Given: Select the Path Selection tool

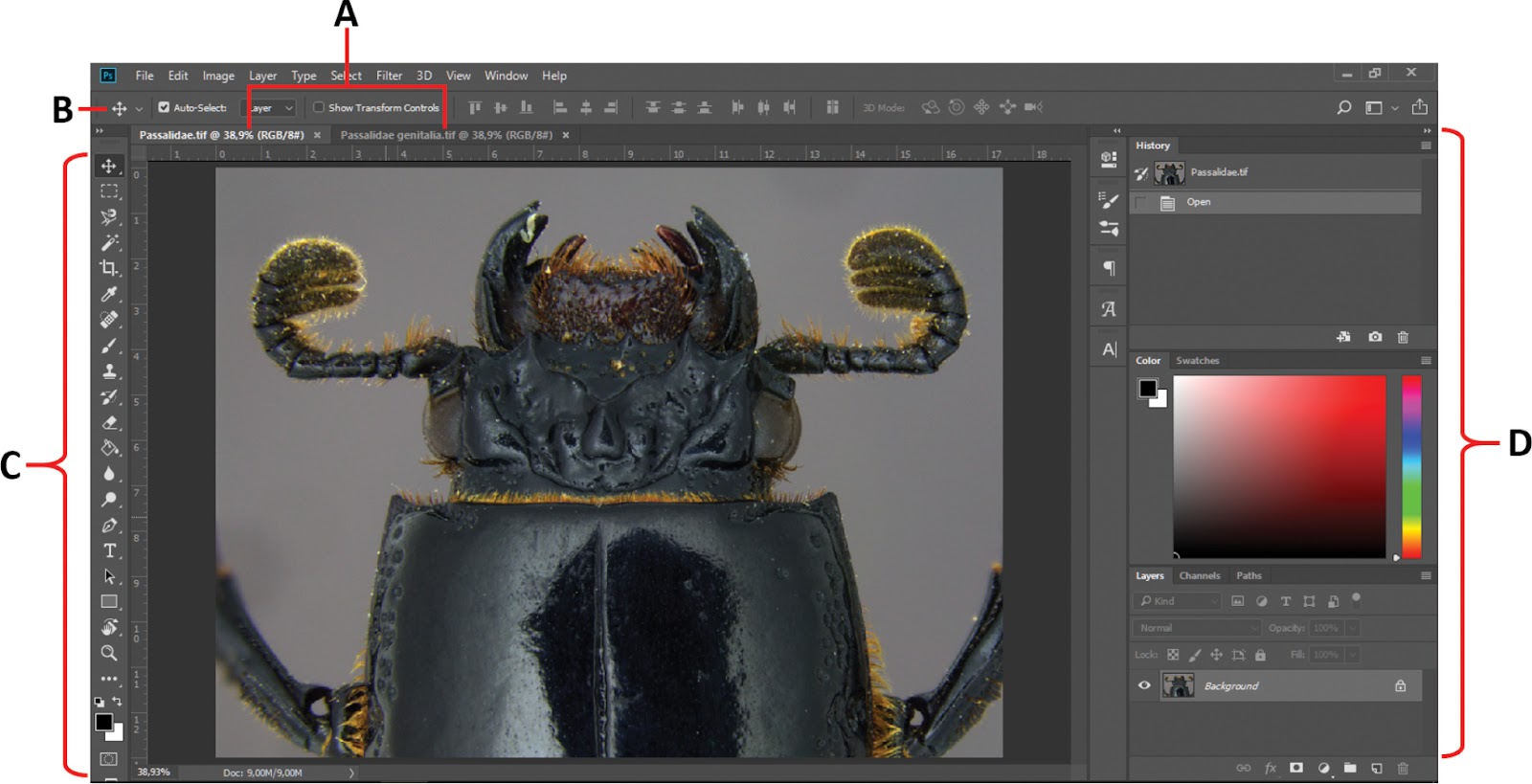Looking at the screenshot, I should pos(109,576).
